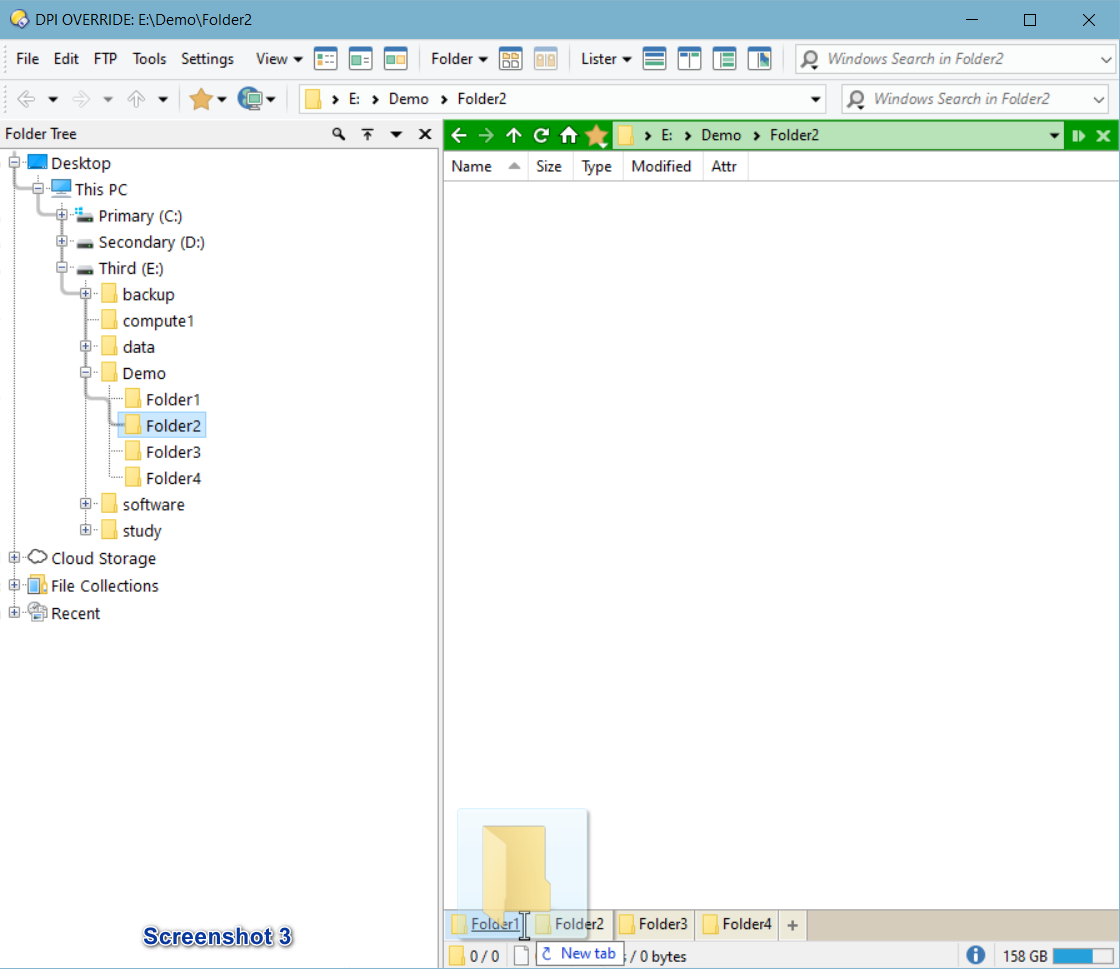Select study folder in the tree
1120x969 pixels.
tap(141, 531)
